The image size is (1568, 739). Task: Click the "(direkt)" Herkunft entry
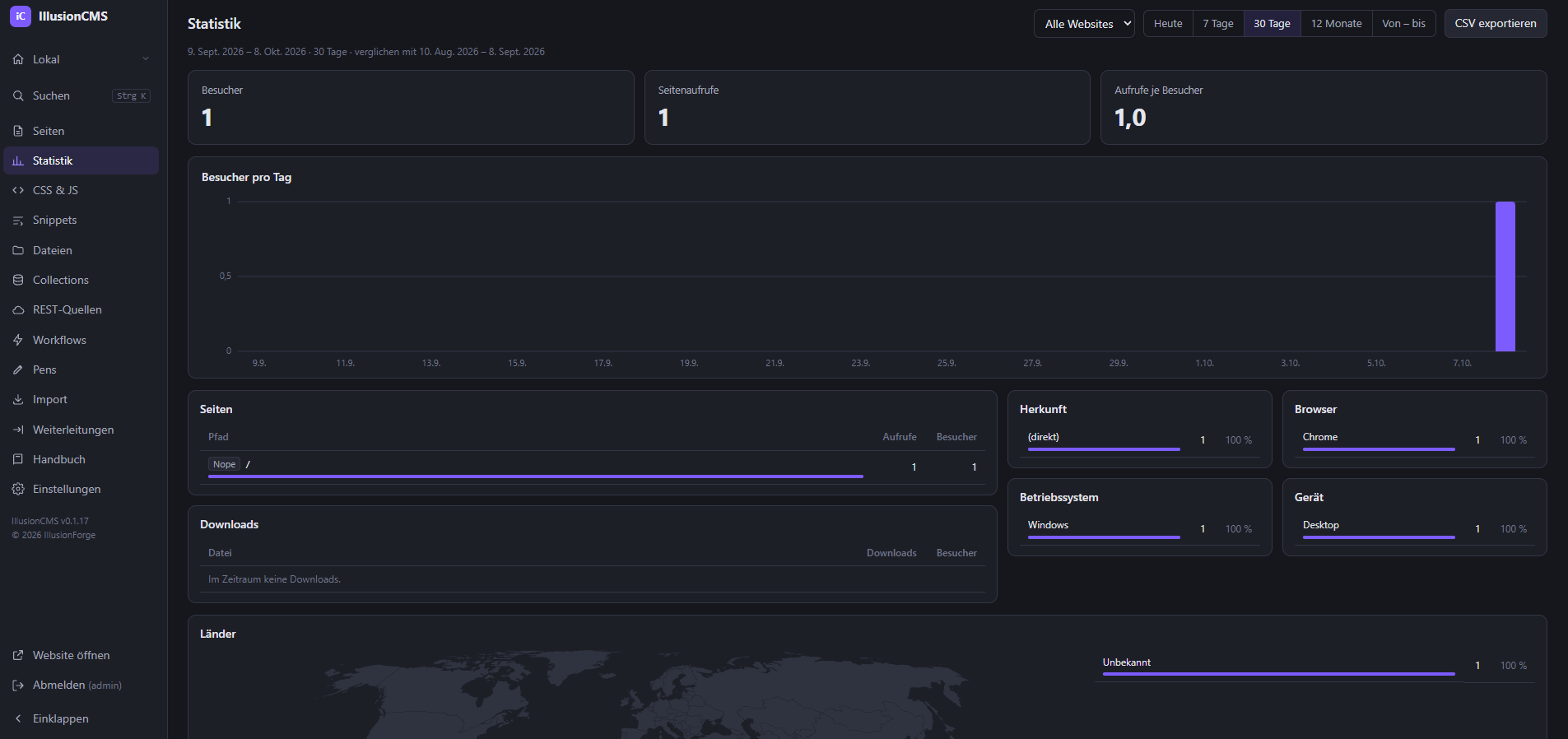pyautogui.click(x=1043, y=437)
